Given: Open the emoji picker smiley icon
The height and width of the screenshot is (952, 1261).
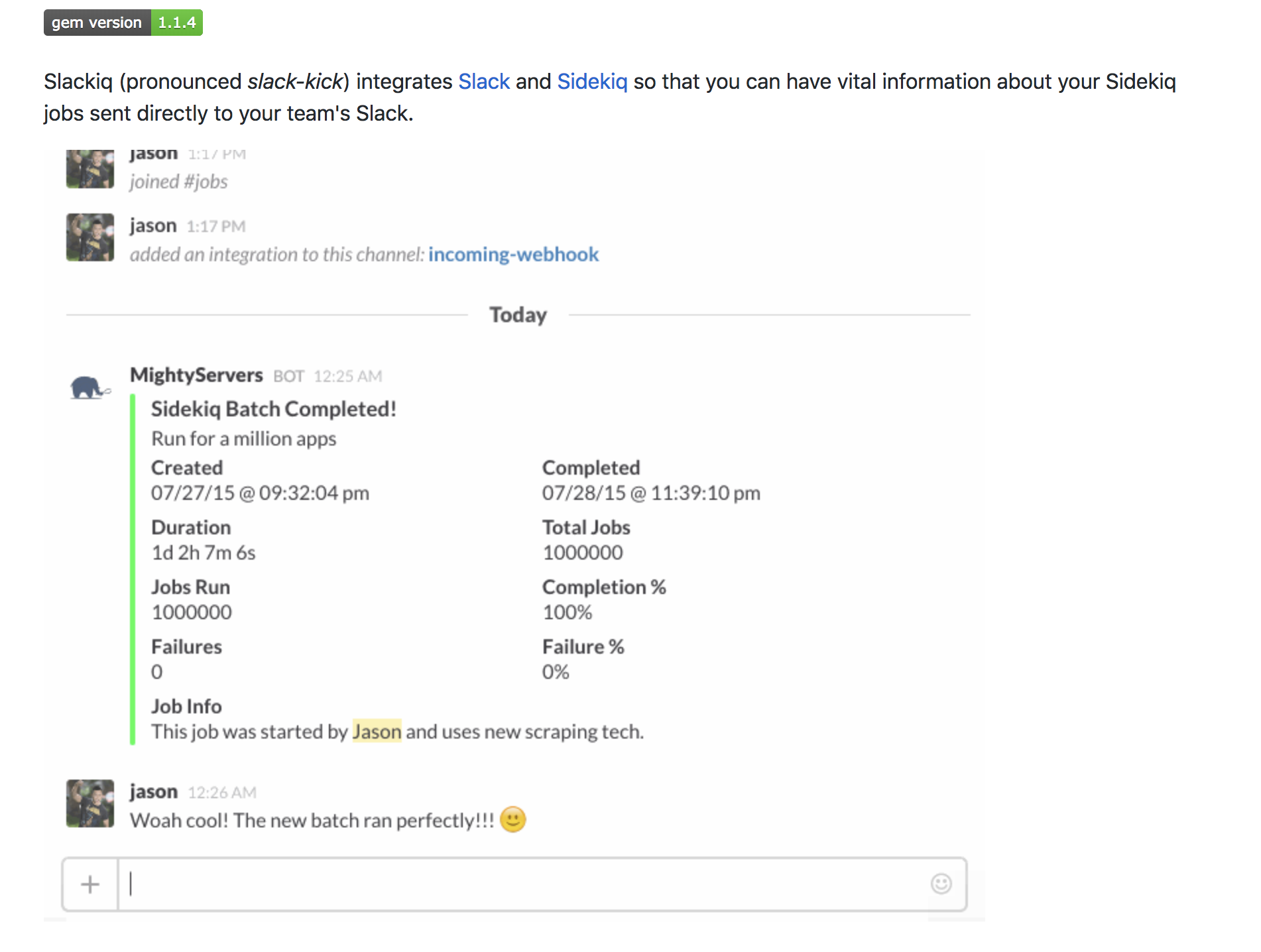Looking at the screenshot, I should pyautogui.click(x=941, y=884).
